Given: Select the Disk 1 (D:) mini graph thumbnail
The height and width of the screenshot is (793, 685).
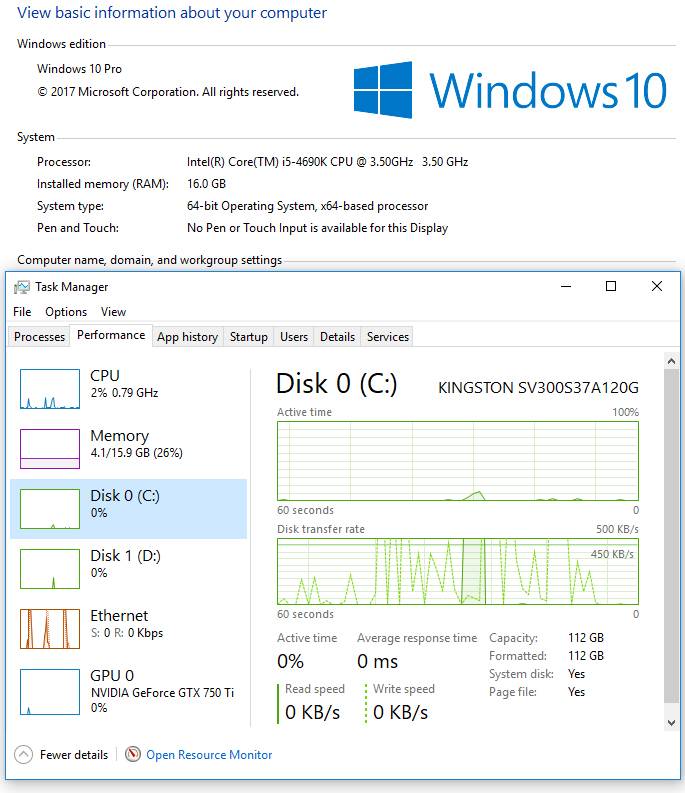Looking at the screenshot, I should (x=50, y=569).
